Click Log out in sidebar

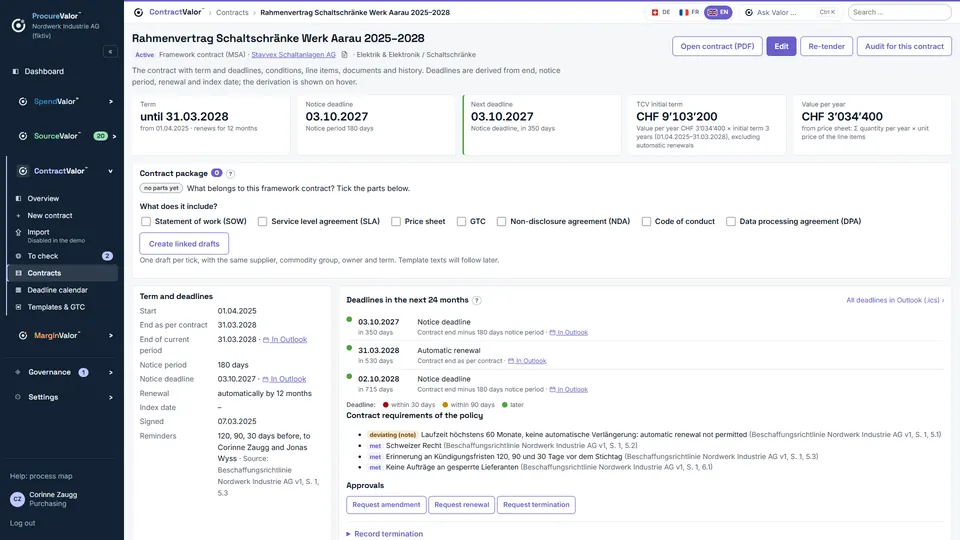point(23,523)
